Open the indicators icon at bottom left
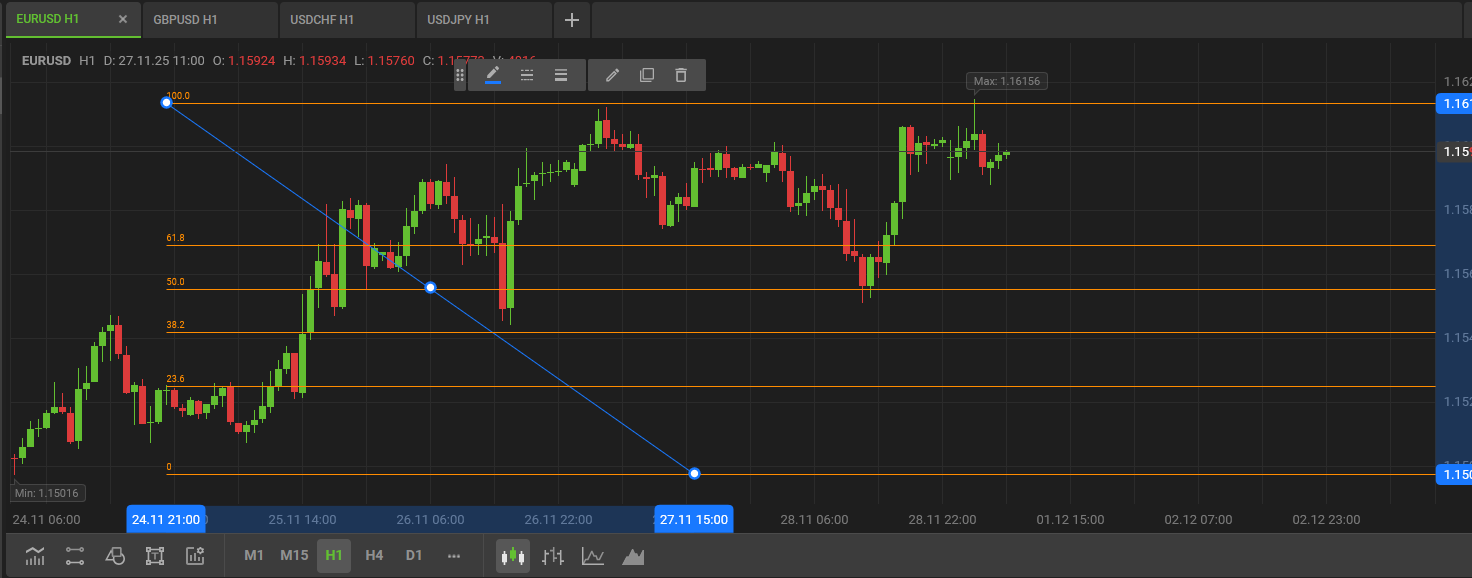This screenshot has width=1472, height=578. tap(35, 555)
